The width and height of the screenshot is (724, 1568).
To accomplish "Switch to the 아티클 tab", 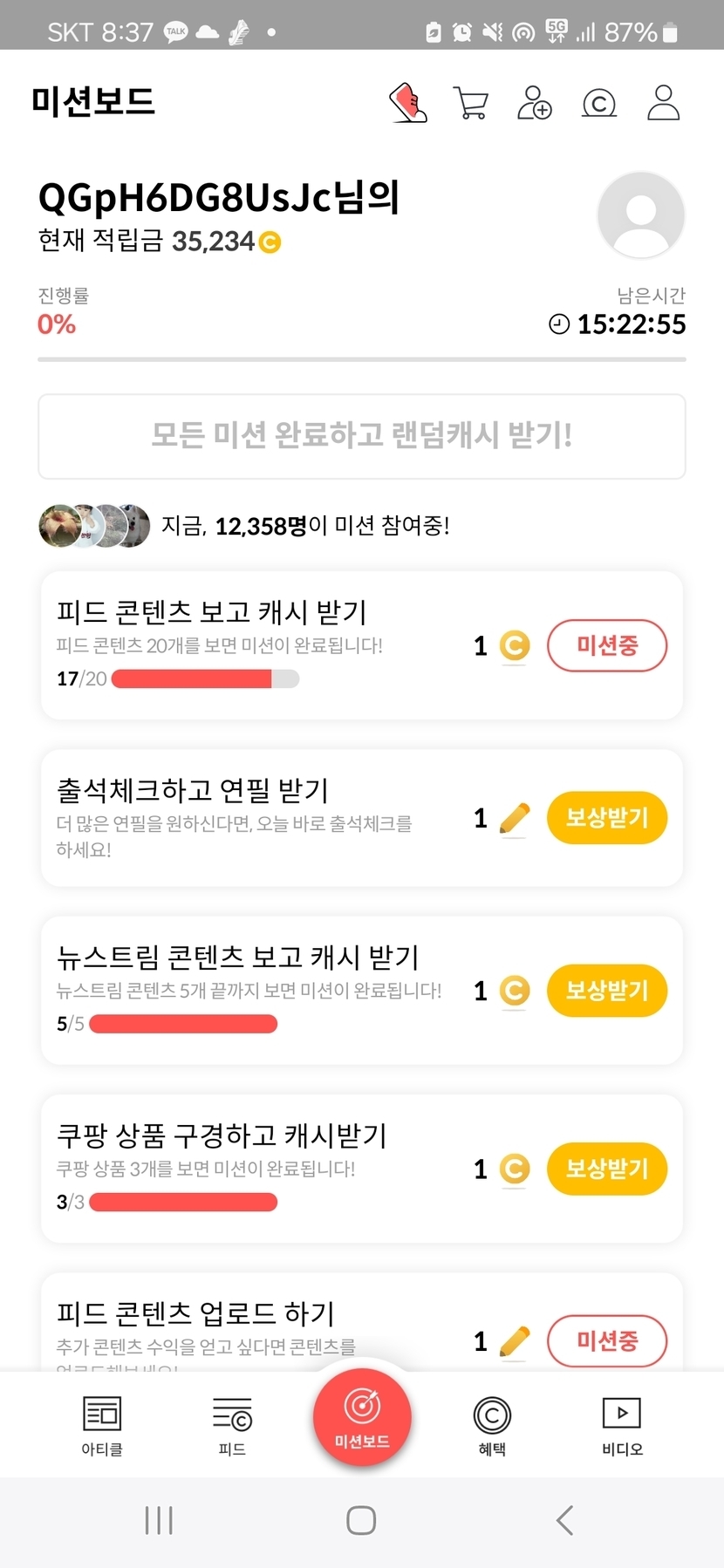I will 102,1425.
